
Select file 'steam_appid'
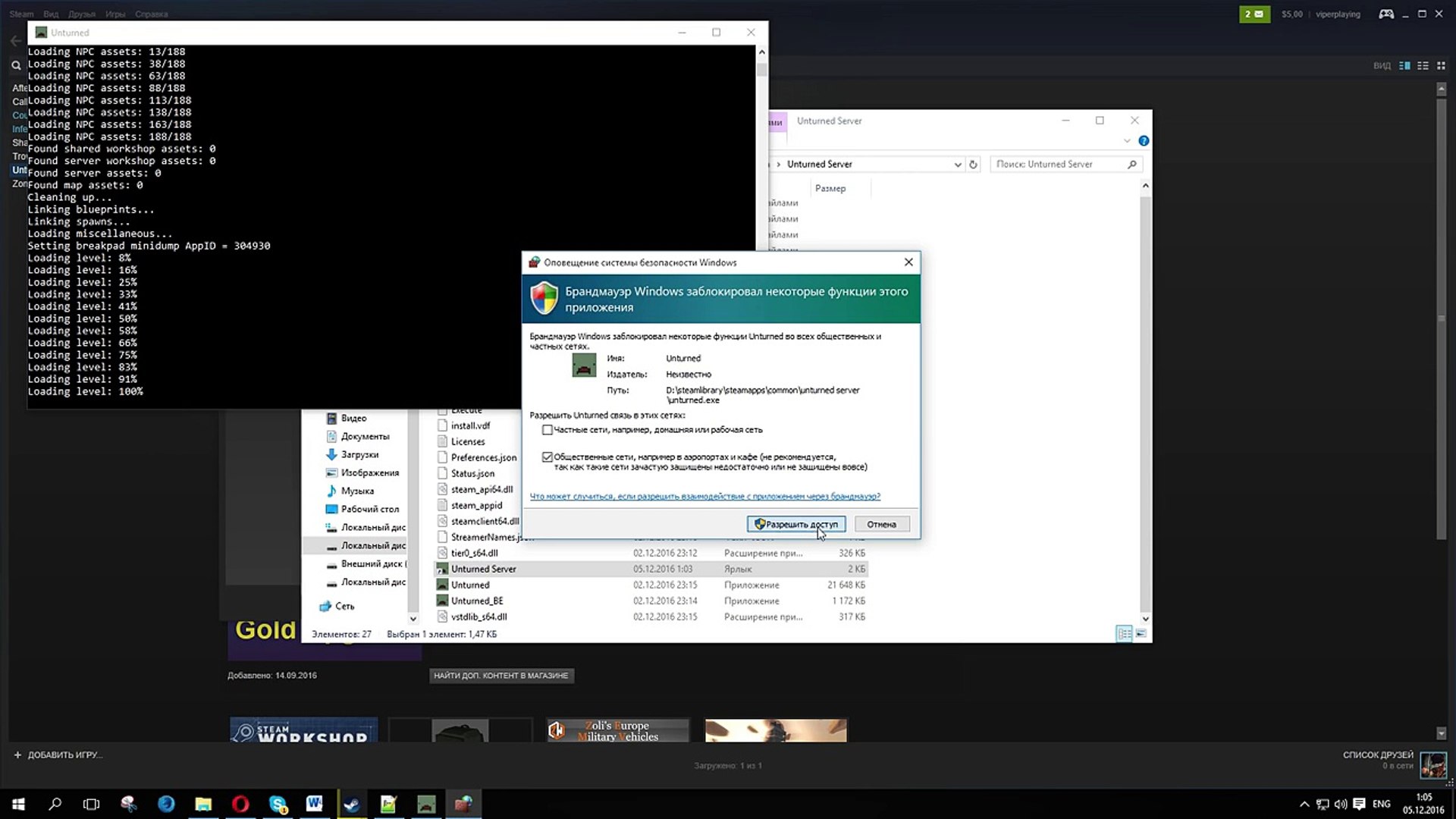[476, 505]
